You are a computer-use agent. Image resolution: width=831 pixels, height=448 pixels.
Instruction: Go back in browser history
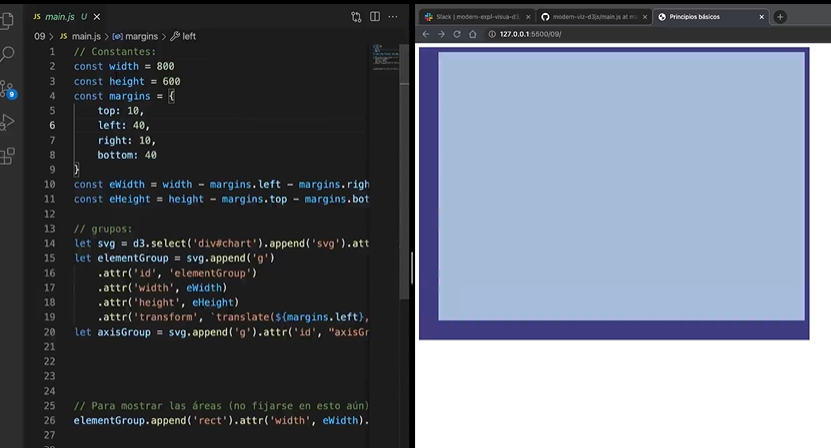pos(426,34)
